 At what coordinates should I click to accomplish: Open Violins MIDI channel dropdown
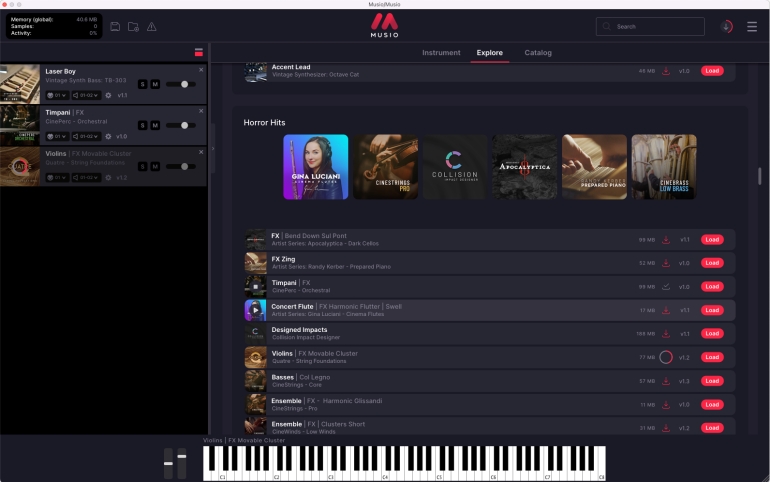[x=56, y=178]
